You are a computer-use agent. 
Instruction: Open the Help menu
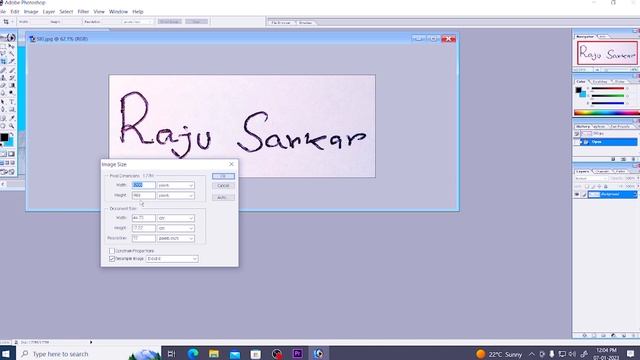pyautogui.click(x=138, y=11)
